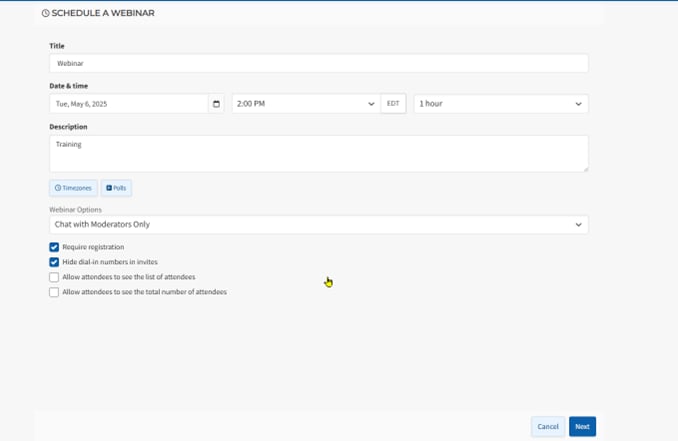Click into the Title text field

point(318,63)
